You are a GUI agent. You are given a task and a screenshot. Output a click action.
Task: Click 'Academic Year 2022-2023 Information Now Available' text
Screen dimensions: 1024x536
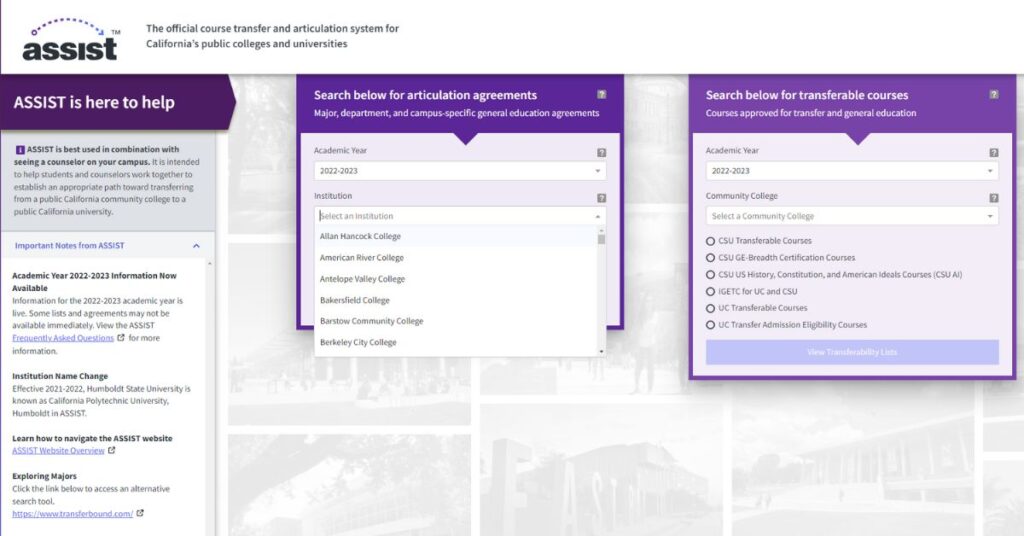pyautogui.click(x=94, y=281)
